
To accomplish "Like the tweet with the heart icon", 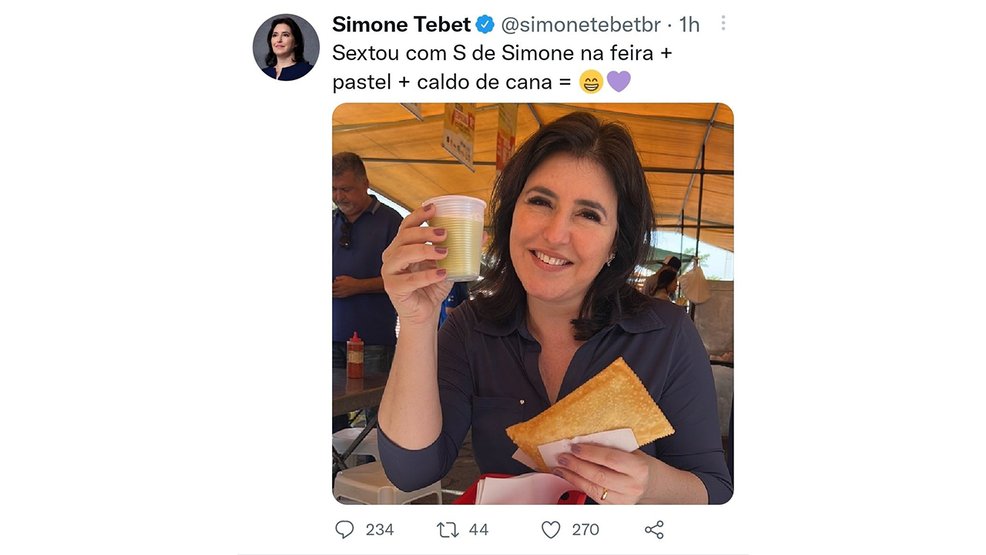I will (x=551, y=530).
